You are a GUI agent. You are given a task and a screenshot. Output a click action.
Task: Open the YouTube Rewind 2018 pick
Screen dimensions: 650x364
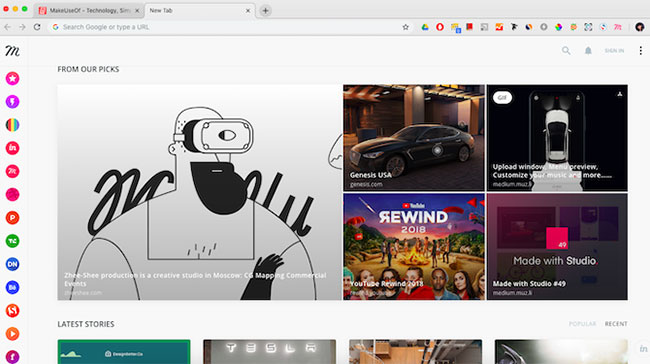coord(414,247)
